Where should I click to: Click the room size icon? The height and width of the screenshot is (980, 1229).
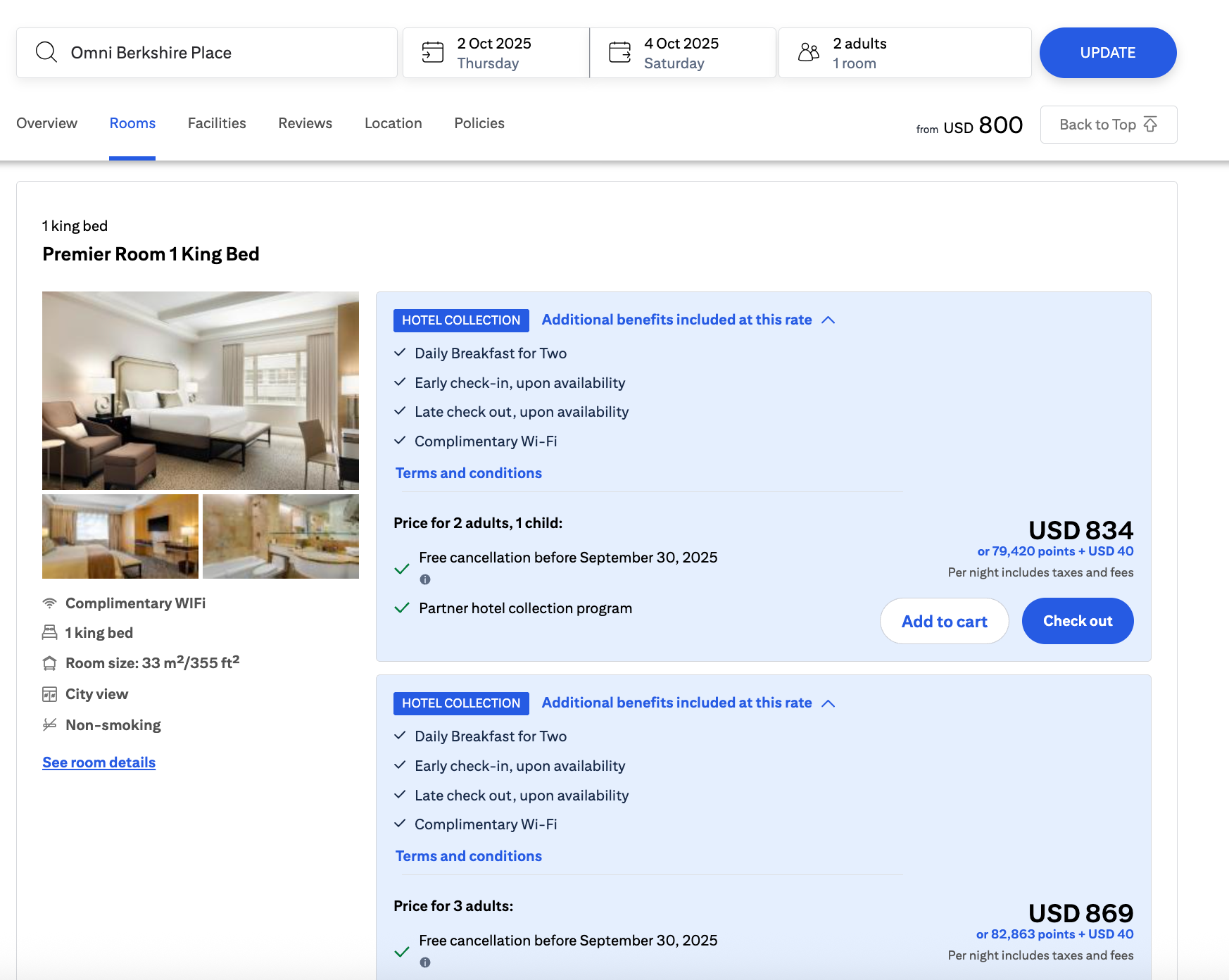point(49,663)
